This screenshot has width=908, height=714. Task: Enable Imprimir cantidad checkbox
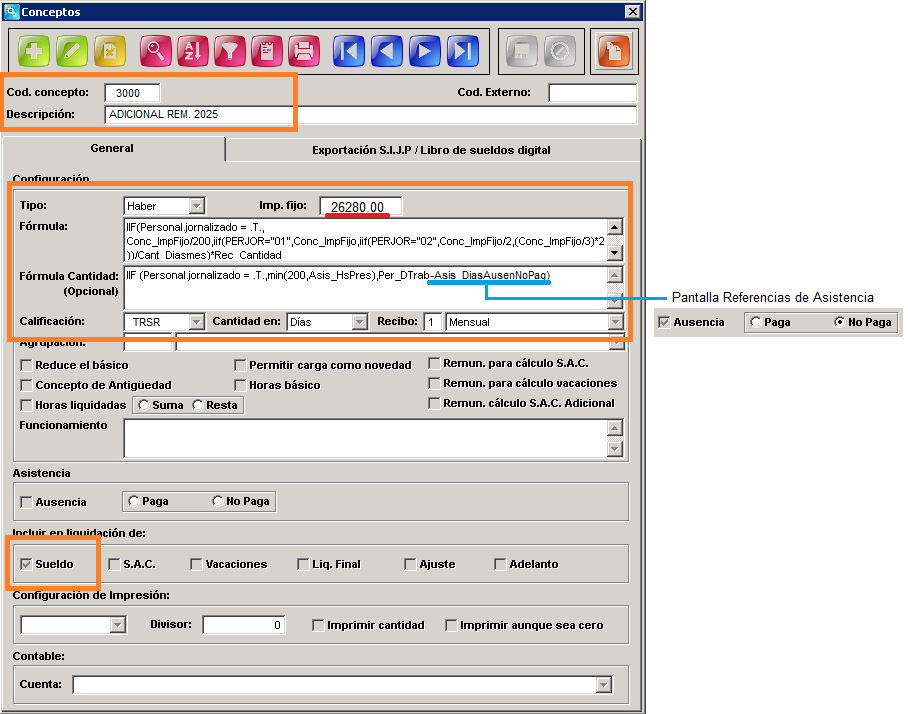click(318, 625)
